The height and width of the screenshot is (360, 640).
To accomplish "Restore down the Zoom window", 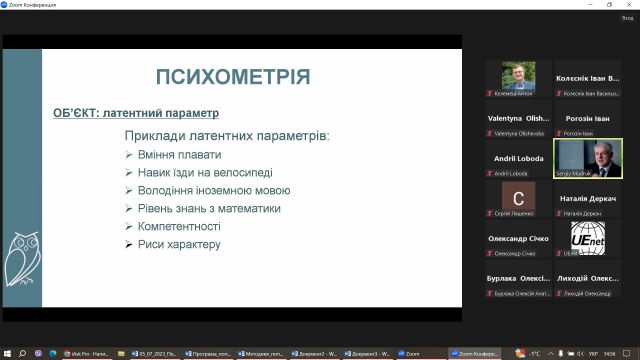I will click(x=609, y=4).
